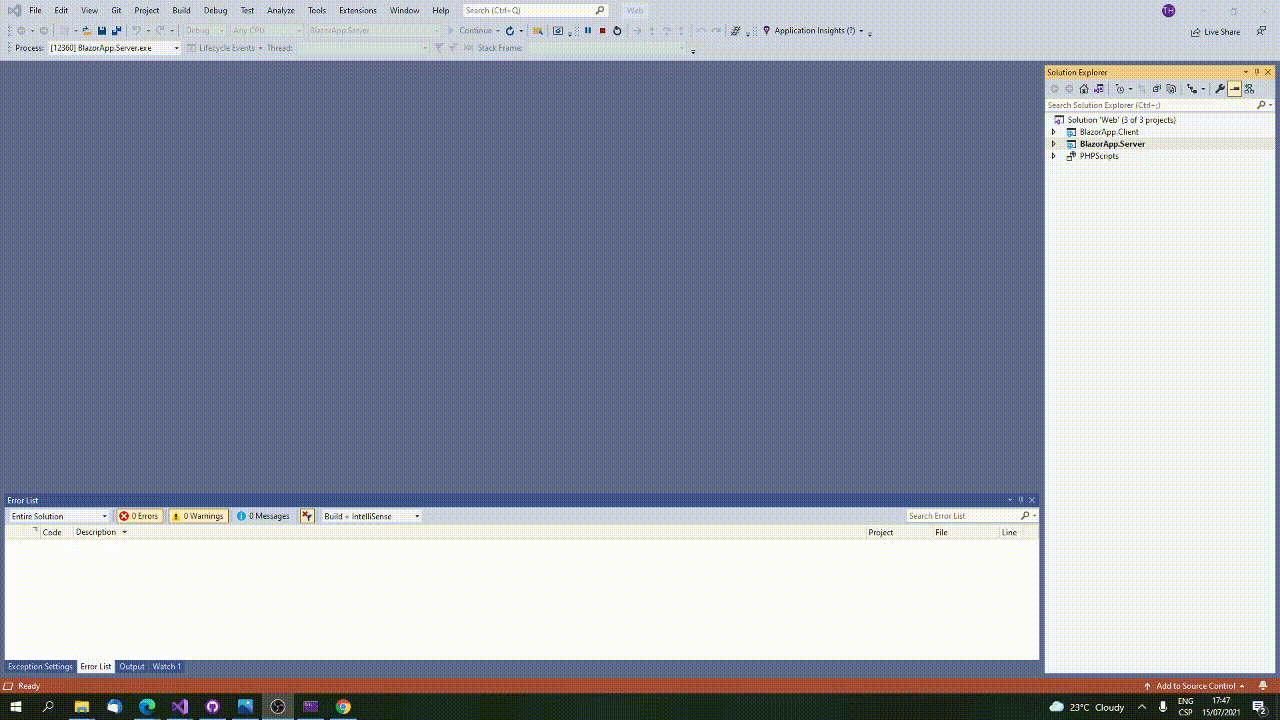This screenshot has height=720, width=1280.
Task: Open Chrome from the taskbar
Action: point(343,706)
